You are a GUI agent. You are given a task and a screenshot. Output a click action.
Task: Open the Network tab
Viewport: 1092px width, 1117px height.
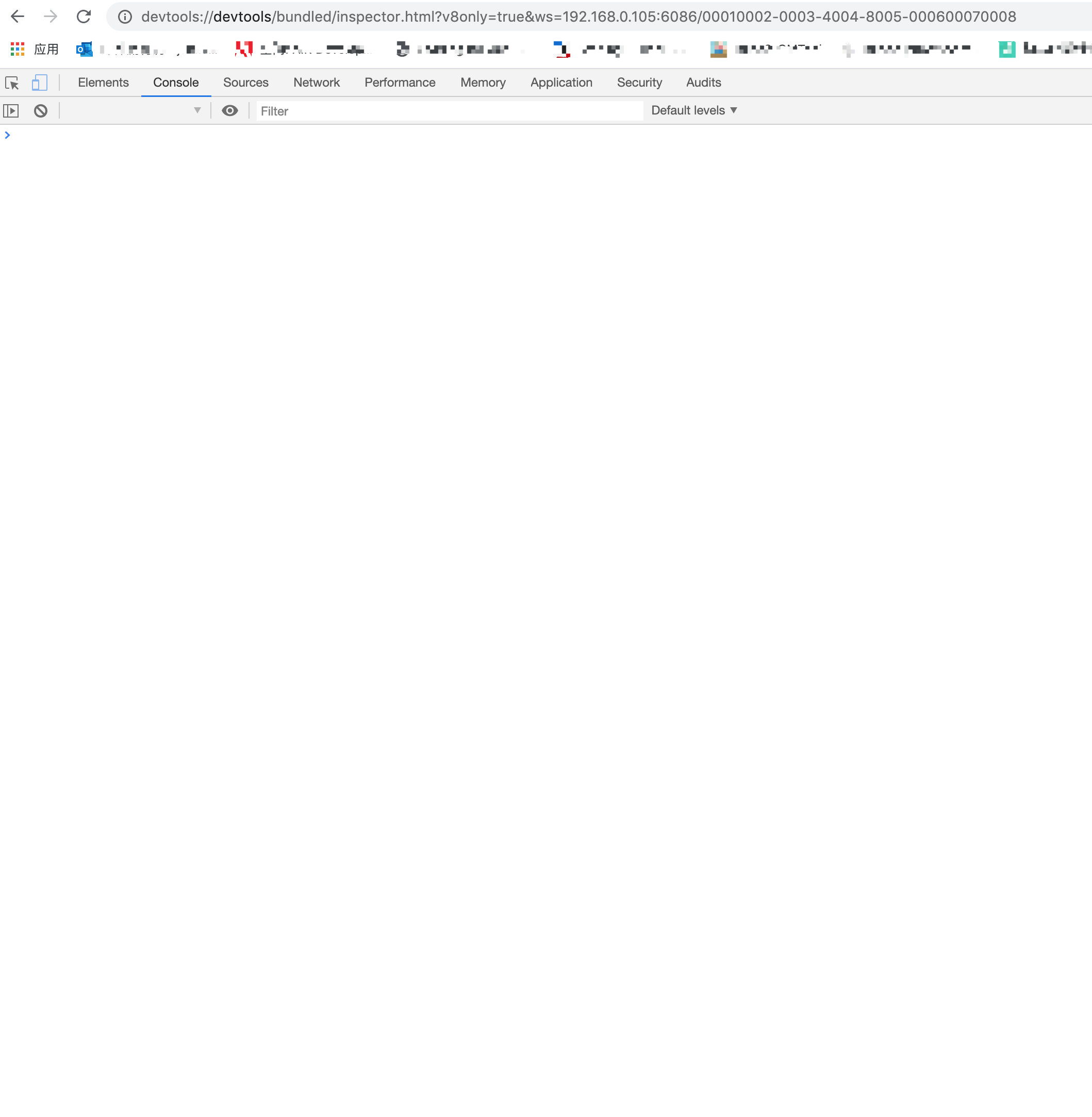316,83
